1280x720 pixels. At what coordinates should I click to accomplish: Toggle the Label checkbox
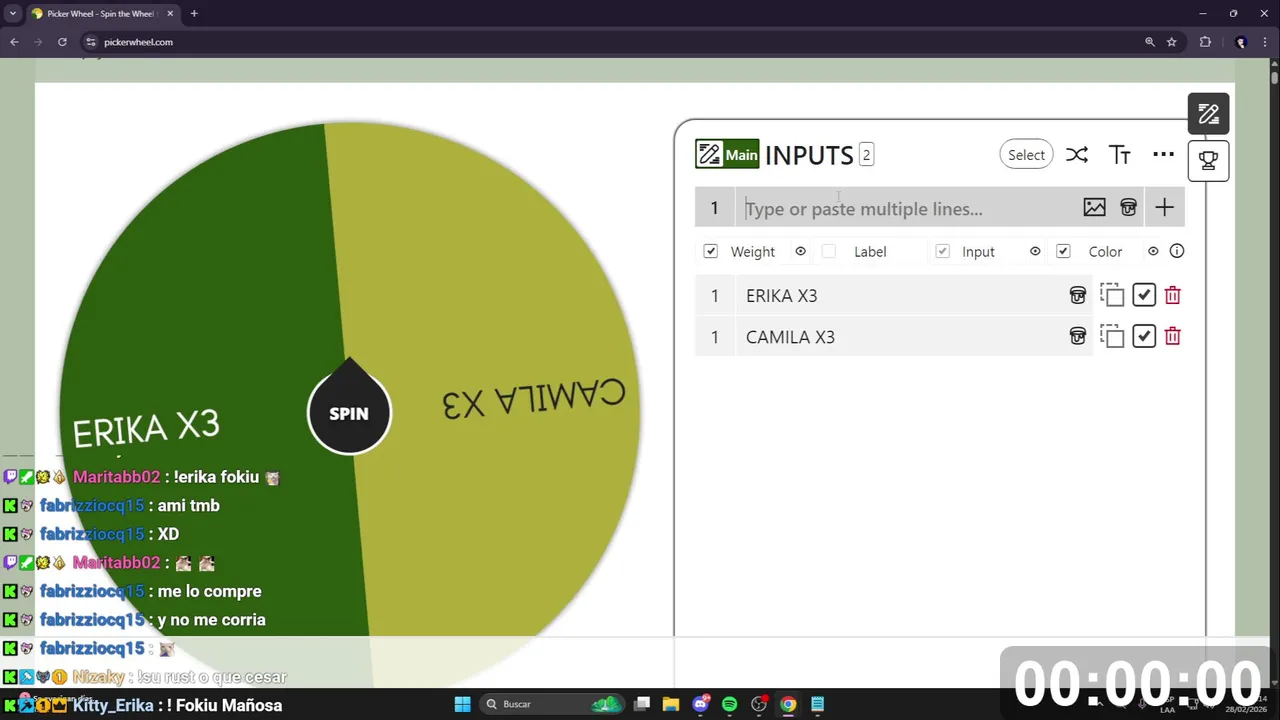click(828, 251)
